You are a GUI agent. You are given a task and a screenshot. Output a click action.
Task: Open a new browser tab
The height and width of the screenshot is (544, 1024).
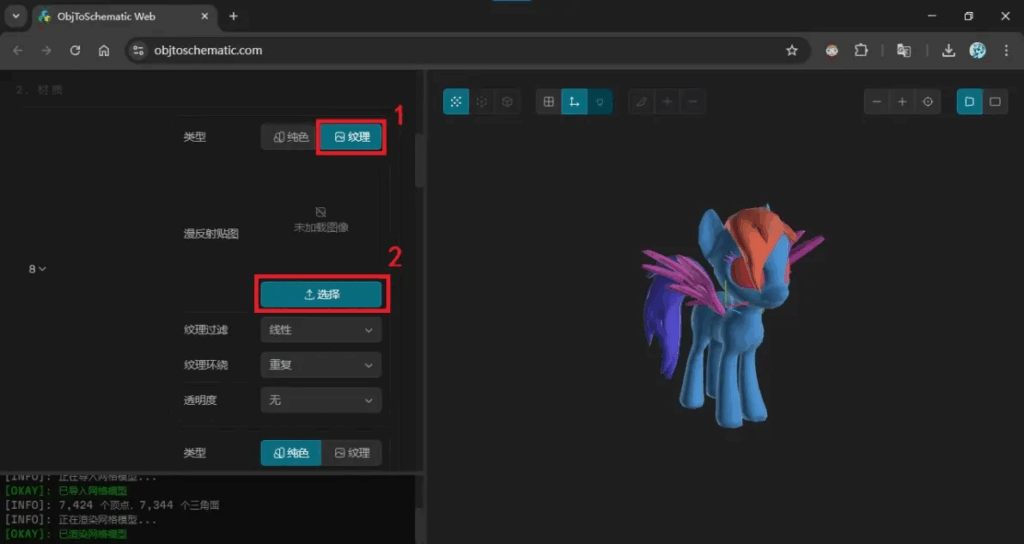(233, 16)
